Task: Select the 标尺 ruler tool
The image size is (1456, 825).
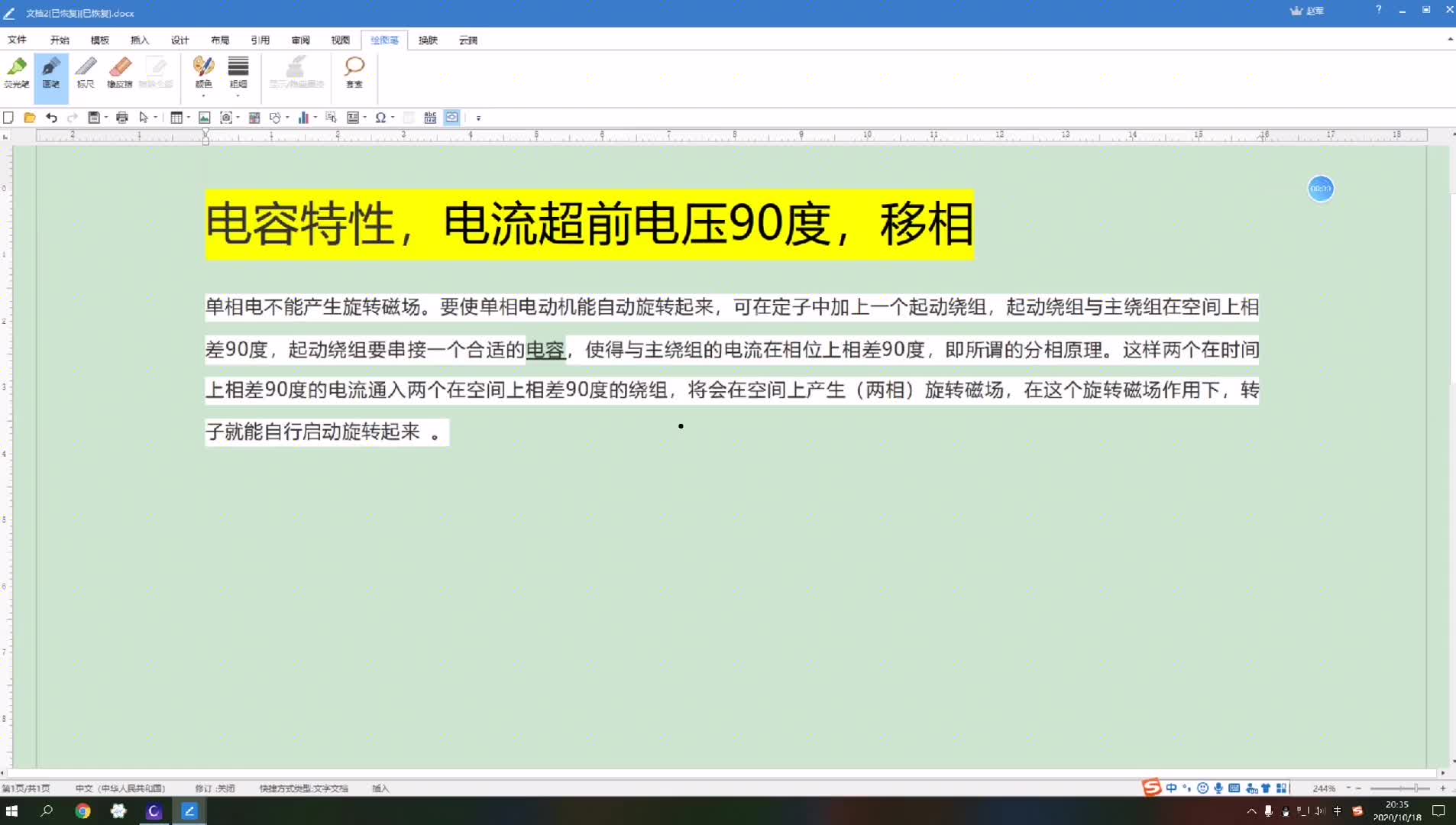Action: tap(86, 73)
